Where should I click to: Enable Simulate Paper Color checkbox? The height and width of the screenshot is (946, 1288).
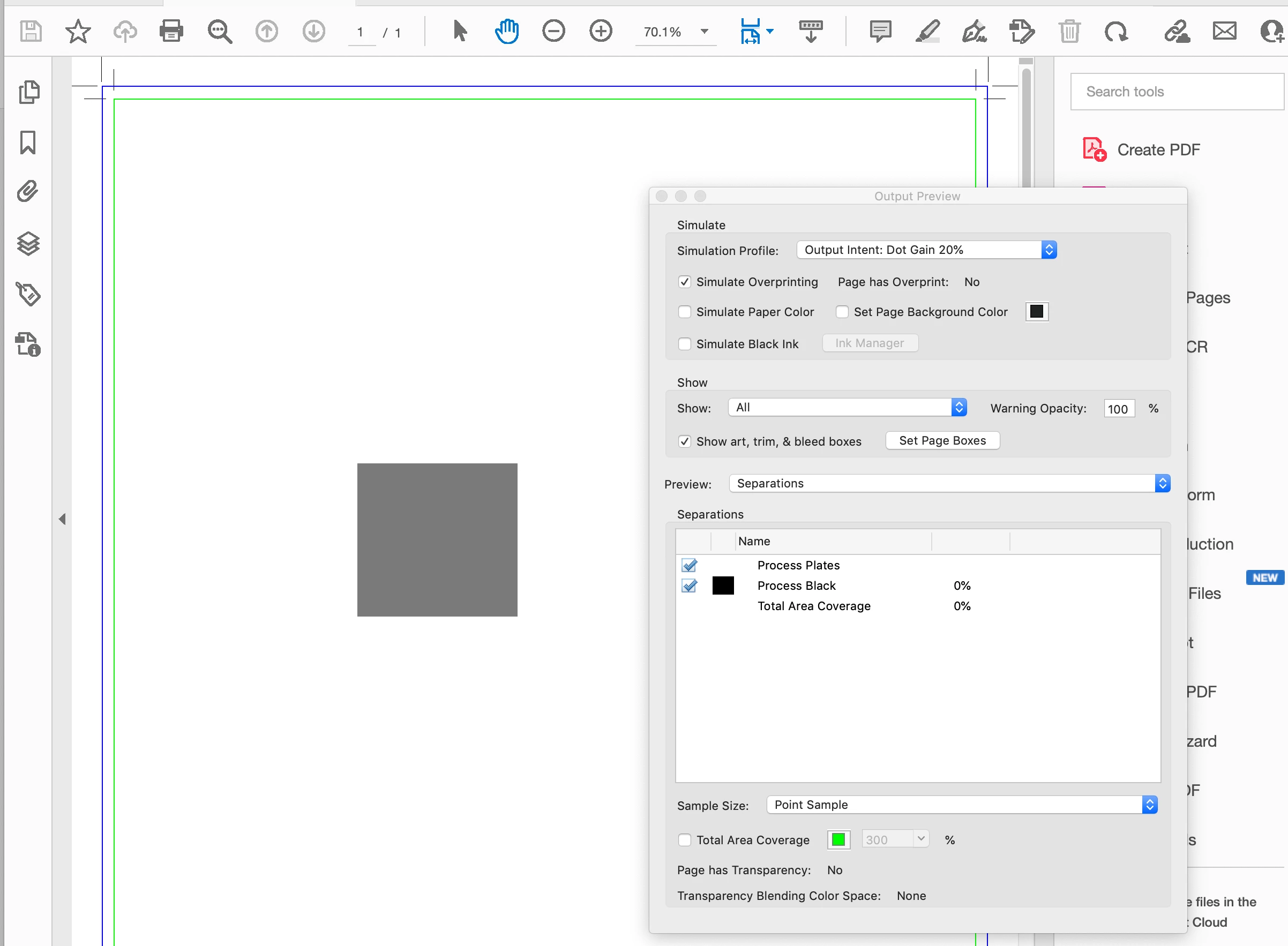tap(684, 312)
